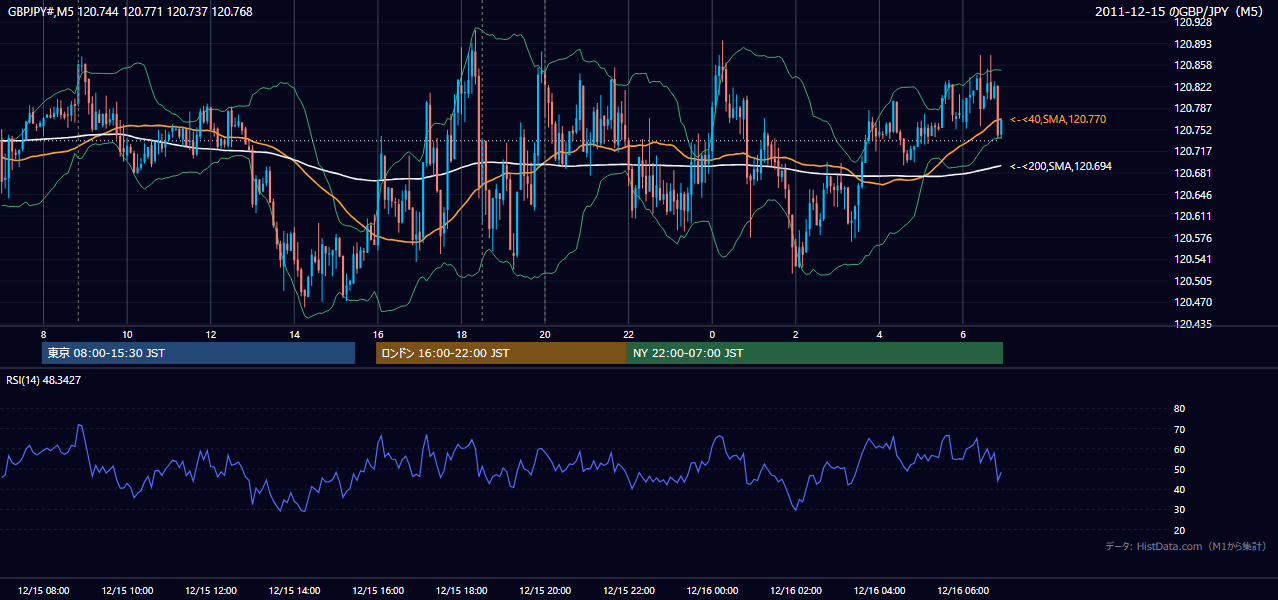Image resolution: width=1278 pixels, height=600 pixels.
Task: Click price level 120.470 on the price axis
Action: tap(1192, 302)
